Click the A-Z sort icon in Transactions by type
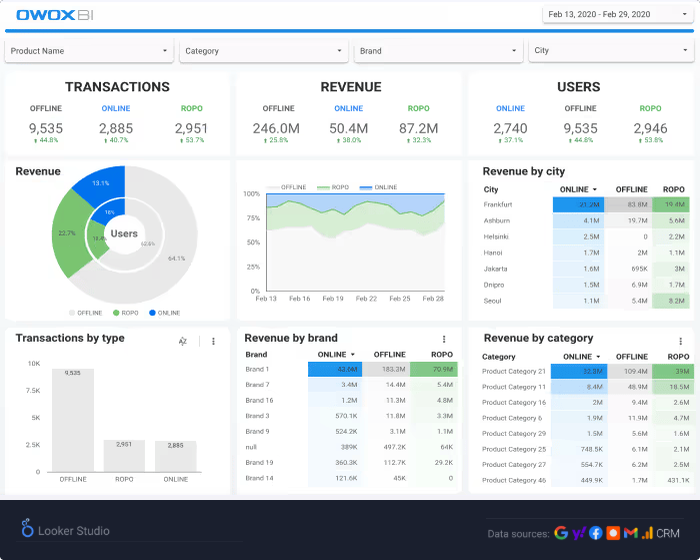Image resolution: width=700 pixels, height=560 pixels. tap(183, 342)
